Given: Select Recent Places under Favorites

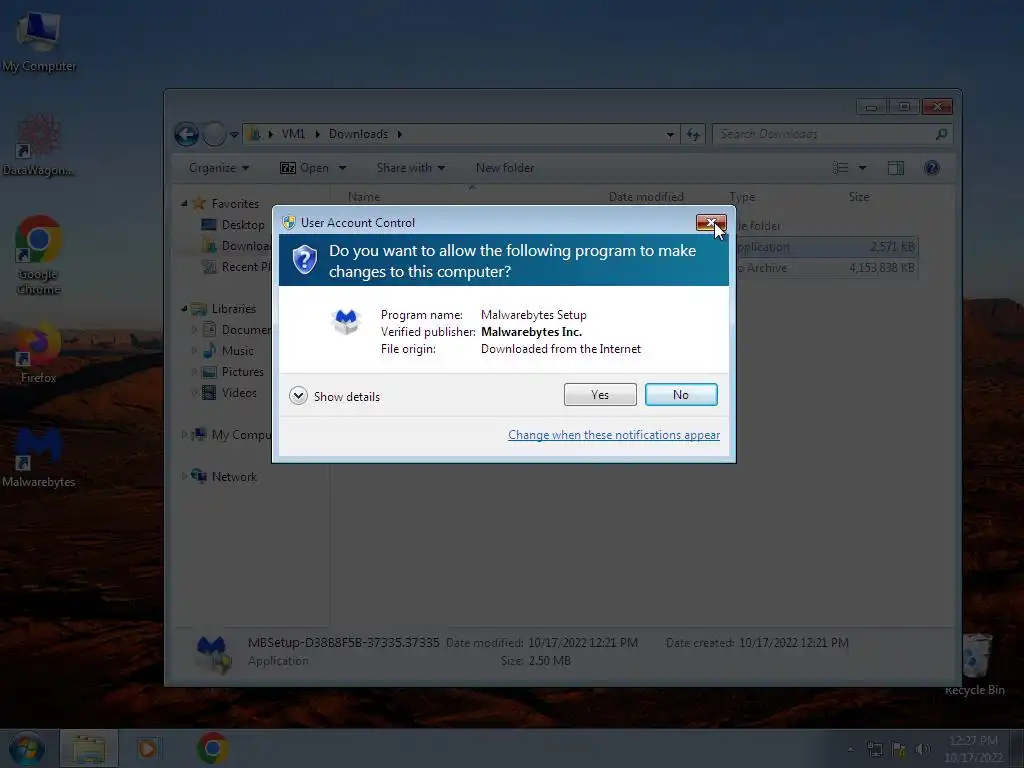Looking at the screenshot, I should pyautogui.click(x=236, y=266).
